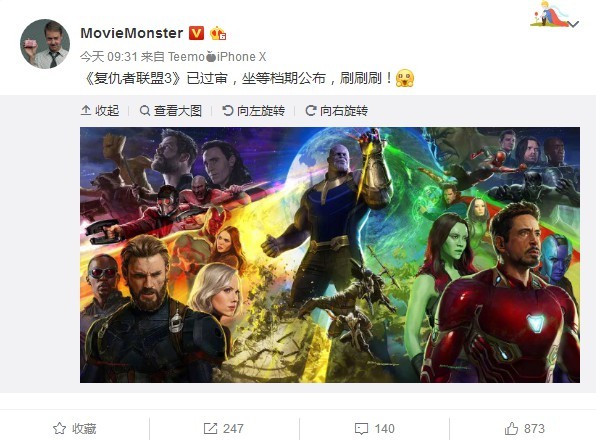The height and width of the screenshot is (441, 596).
Task: Open the Teemo iPhone X source link
Action: (x=217, y=57)
